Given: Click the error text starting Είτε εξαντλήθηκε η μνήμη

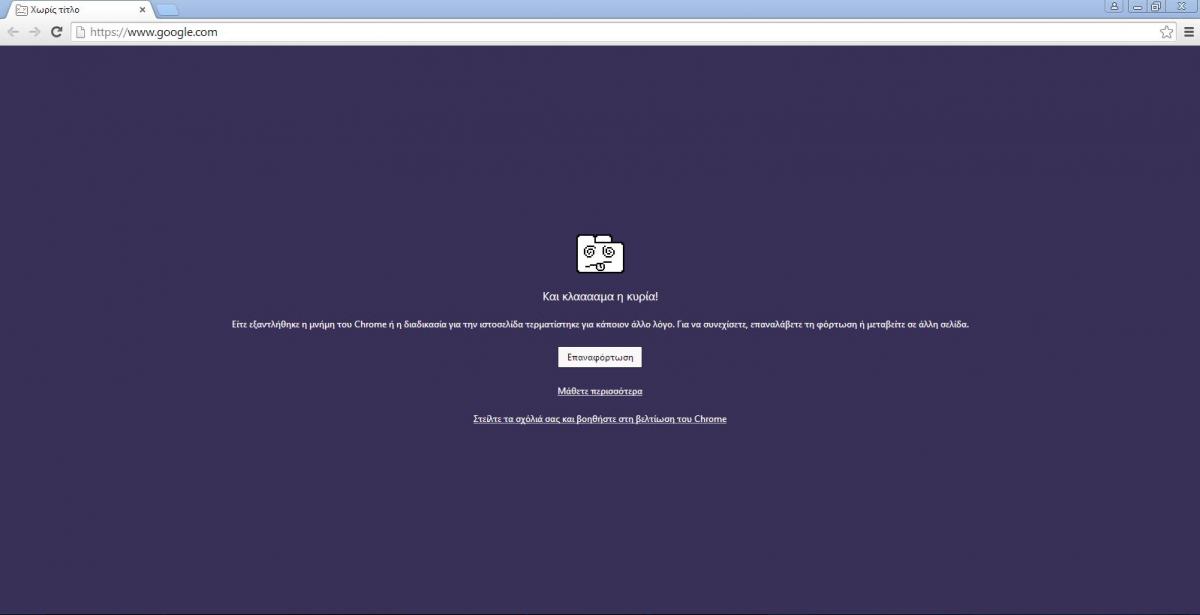Looking at the screenshot, I should (600, 325).
